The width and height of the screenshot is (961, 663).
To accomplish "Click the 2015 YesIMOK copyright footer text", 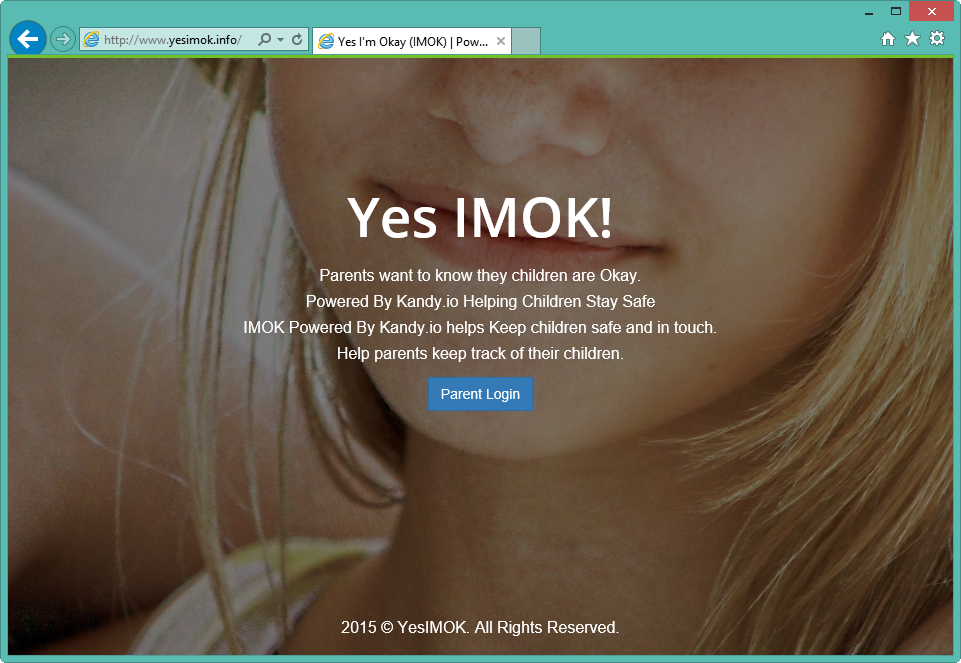I will point(480,627).
